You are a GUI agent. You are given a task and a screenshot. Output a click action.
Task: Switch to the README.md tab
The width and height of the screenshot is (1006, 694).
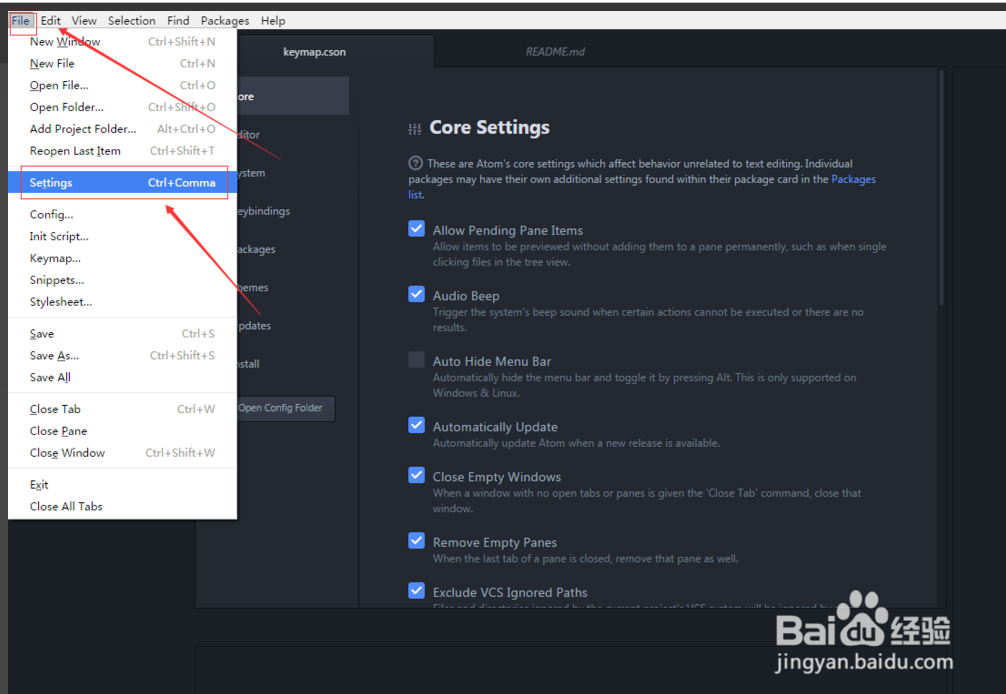(x=555, y=52)
